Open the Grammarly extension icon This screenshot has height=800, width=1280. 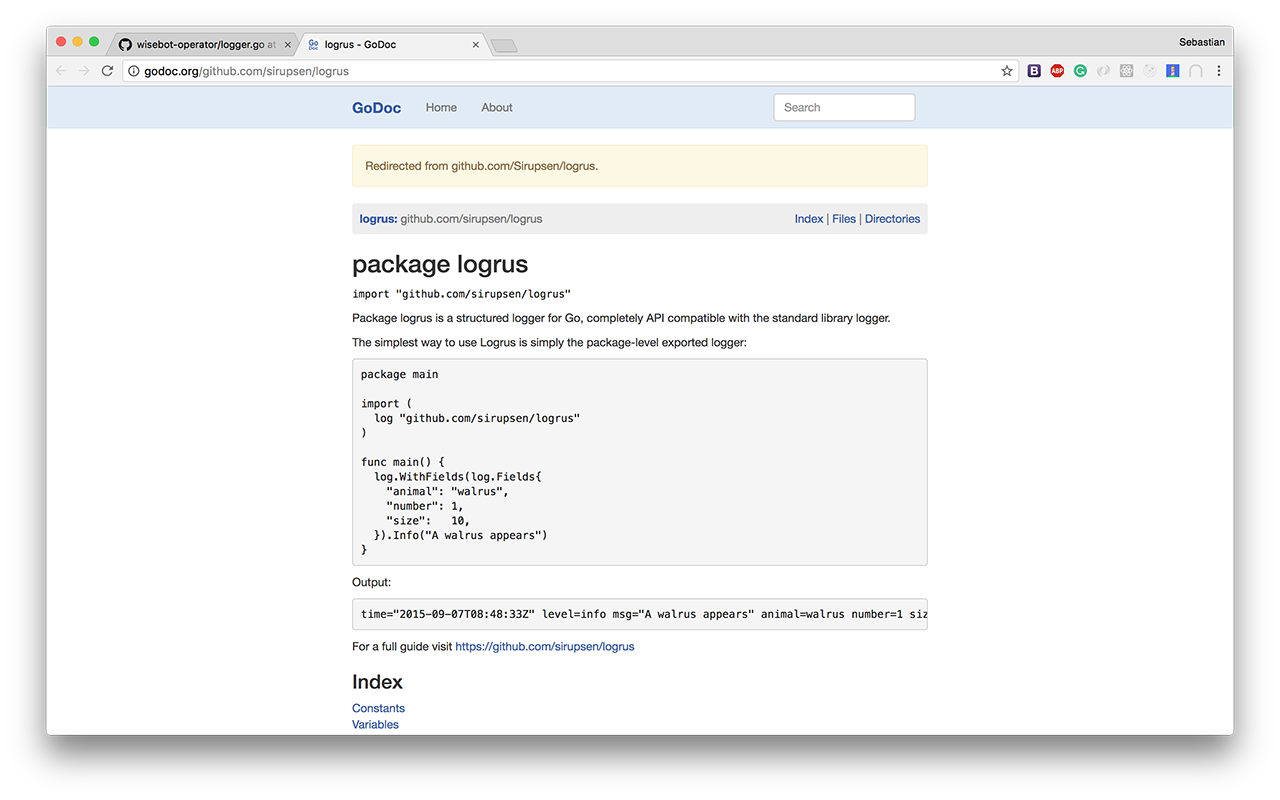coord(1080,71)
